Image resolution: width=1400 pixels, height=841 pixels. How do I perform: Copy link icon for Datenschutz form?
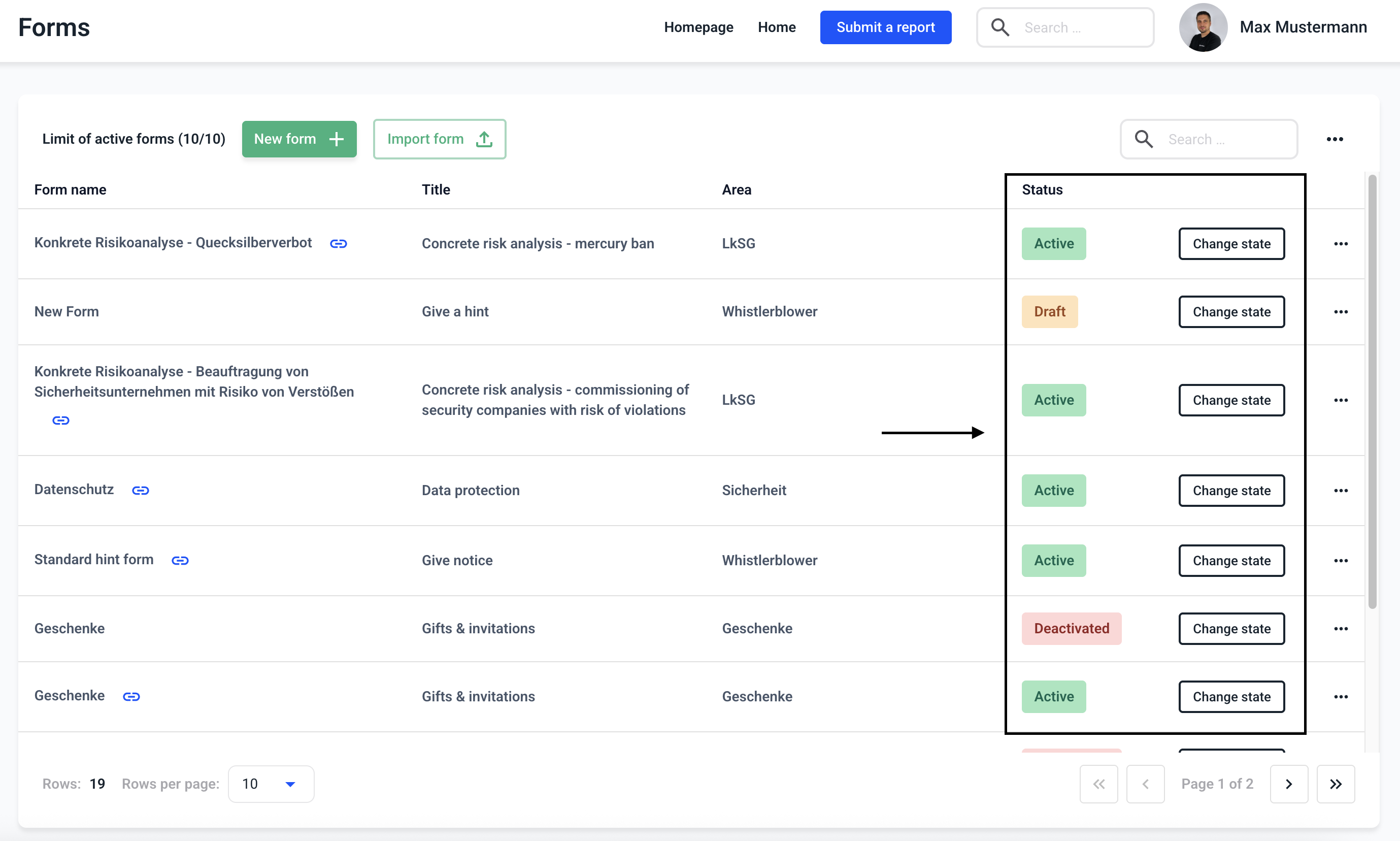point(141,490)
